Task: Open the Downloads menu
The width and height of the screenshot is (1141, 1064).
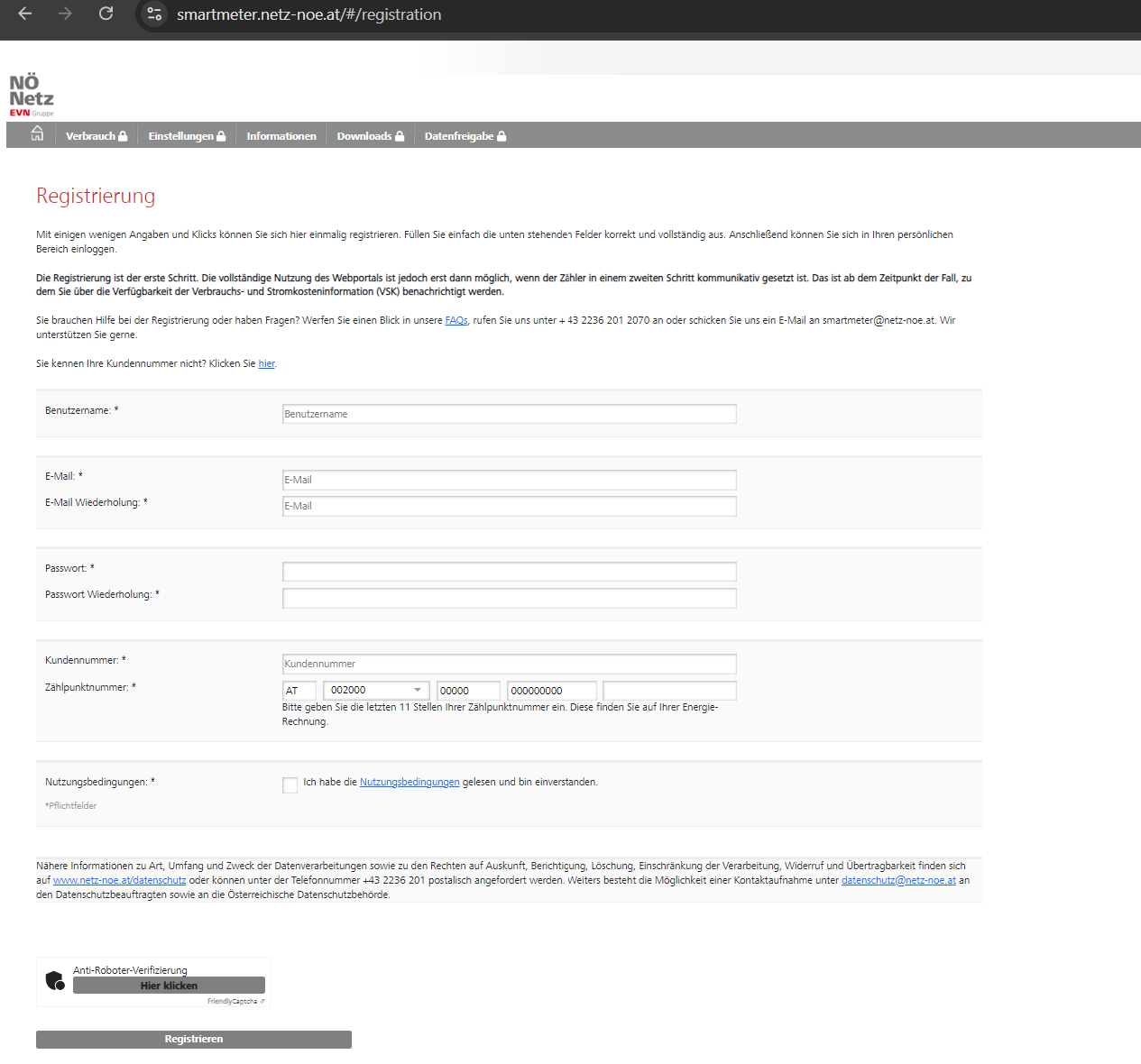Action: pyautogui.click(x=371, y=136)
